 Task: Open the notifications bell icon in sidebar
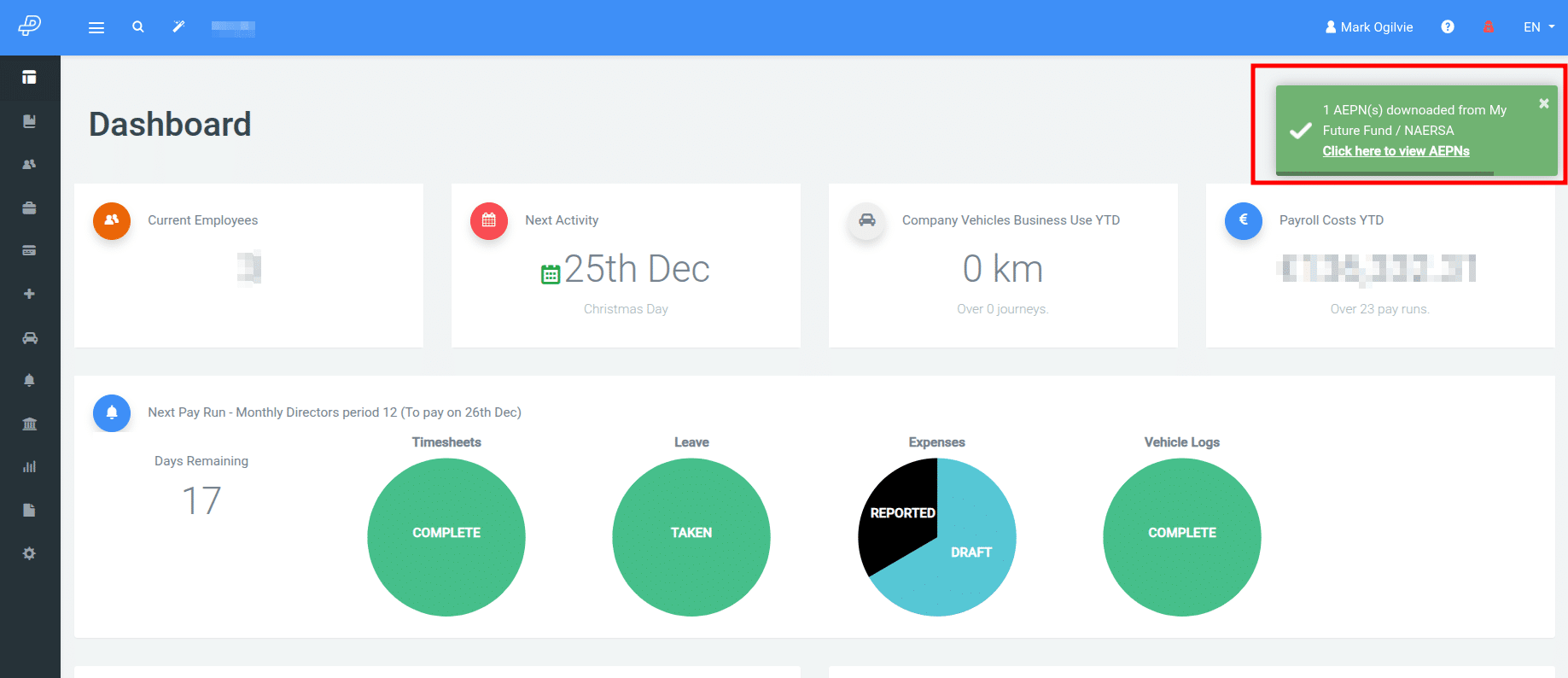[29, 381]
